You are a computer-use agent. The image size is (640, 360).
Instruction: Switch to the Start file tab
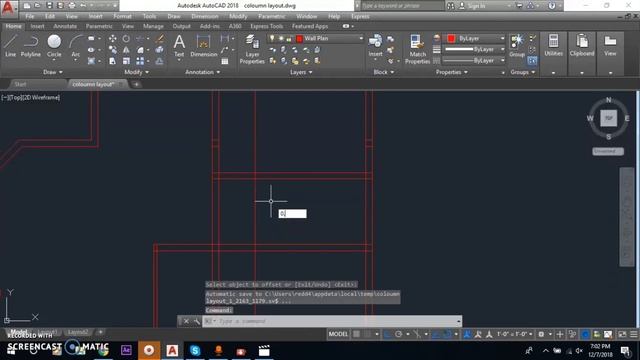tap(20, 84)
